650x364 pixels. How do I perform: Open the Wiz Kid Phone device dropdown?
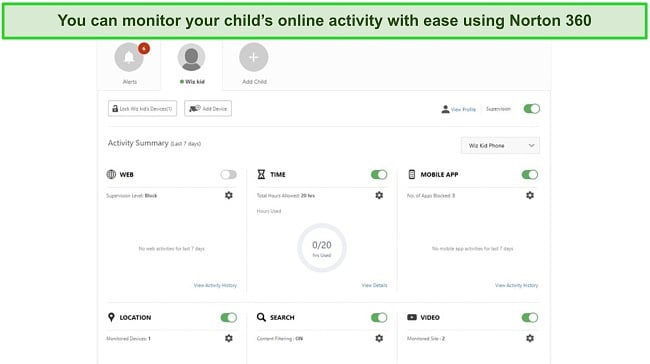pyautogui.click(x=500, y=146)
